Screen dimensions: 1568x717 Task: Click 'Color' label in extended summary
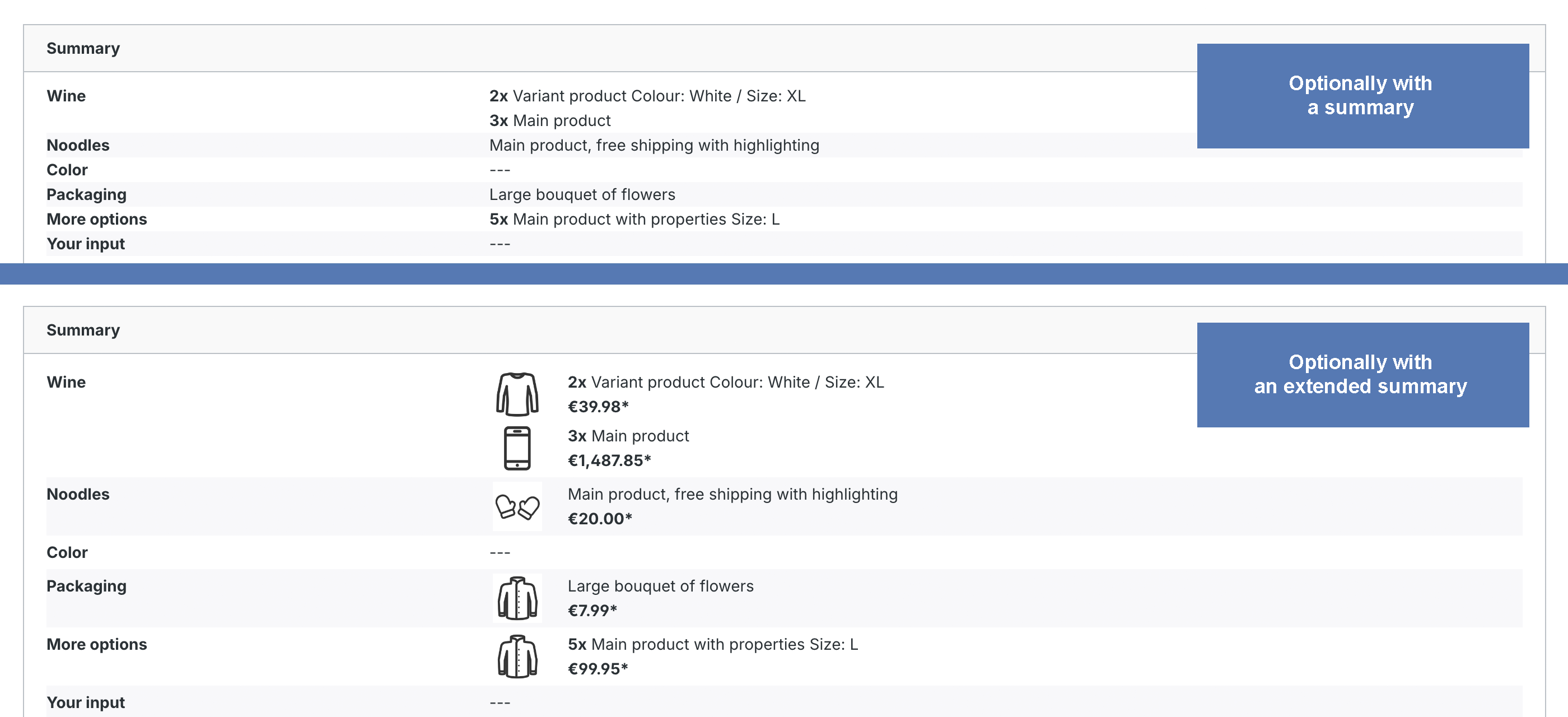click(x=67, y=553)
